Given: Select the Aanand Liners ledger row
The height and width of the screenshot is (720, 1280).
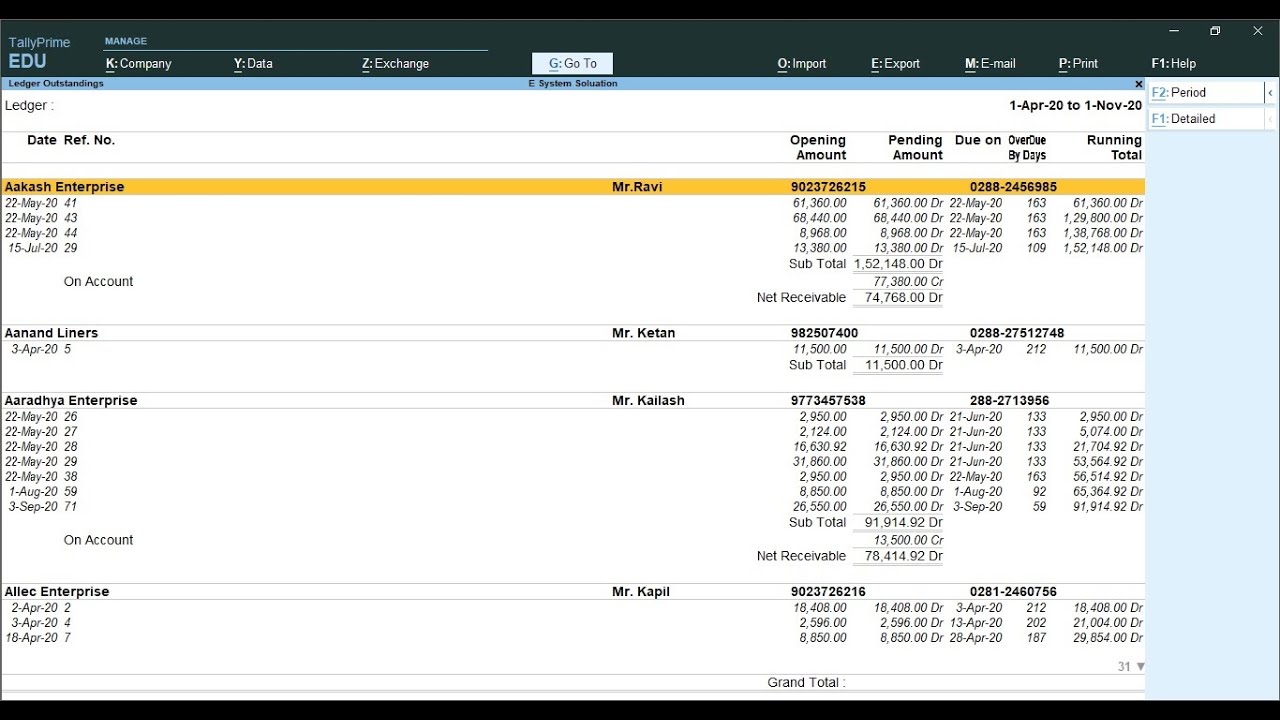Looking at the screenshot, I should coord(573,333).
